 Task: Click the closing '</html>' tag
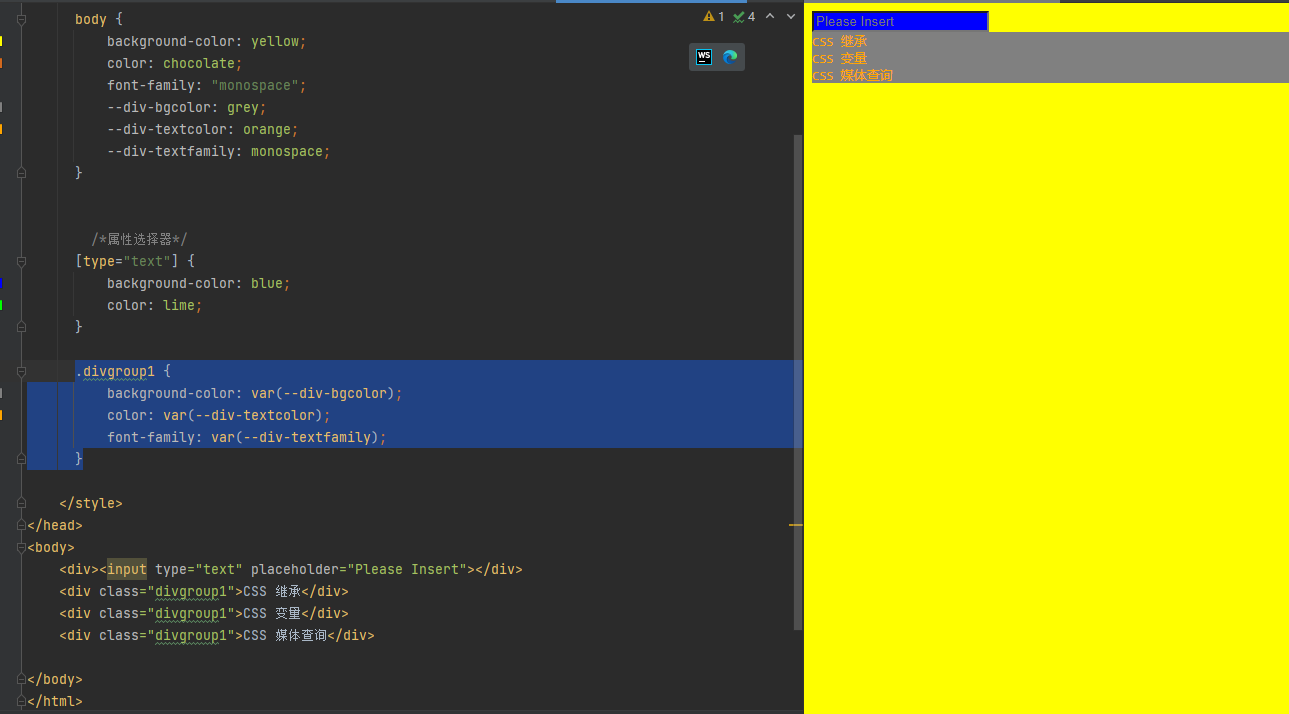[55, 701]
